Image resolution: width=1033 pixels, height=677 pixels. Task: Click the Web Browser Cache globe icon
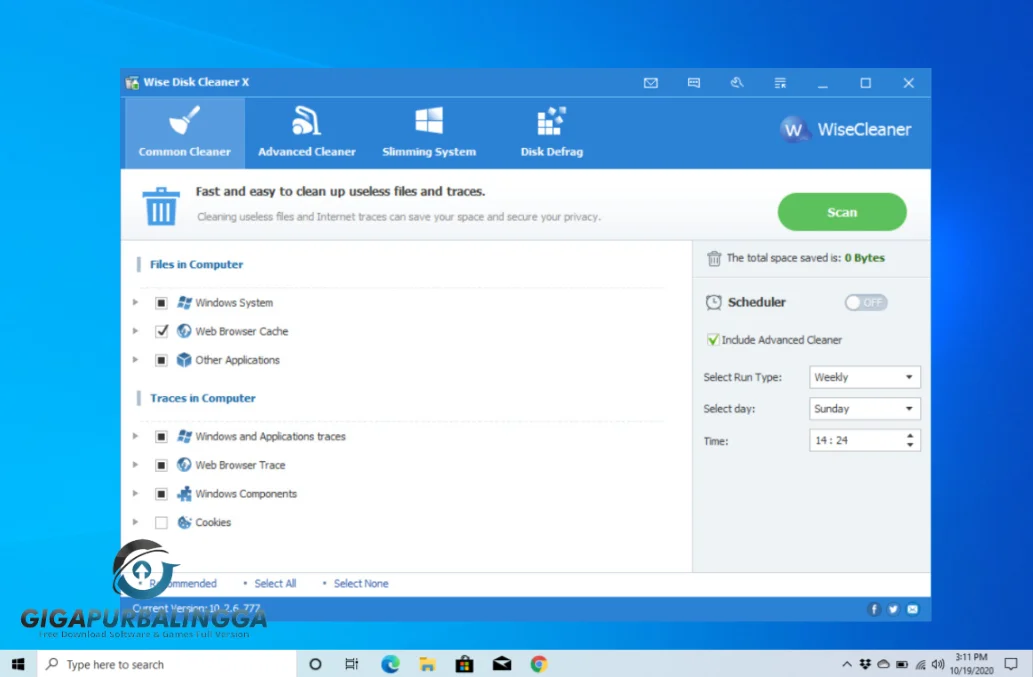coord(184,331)
